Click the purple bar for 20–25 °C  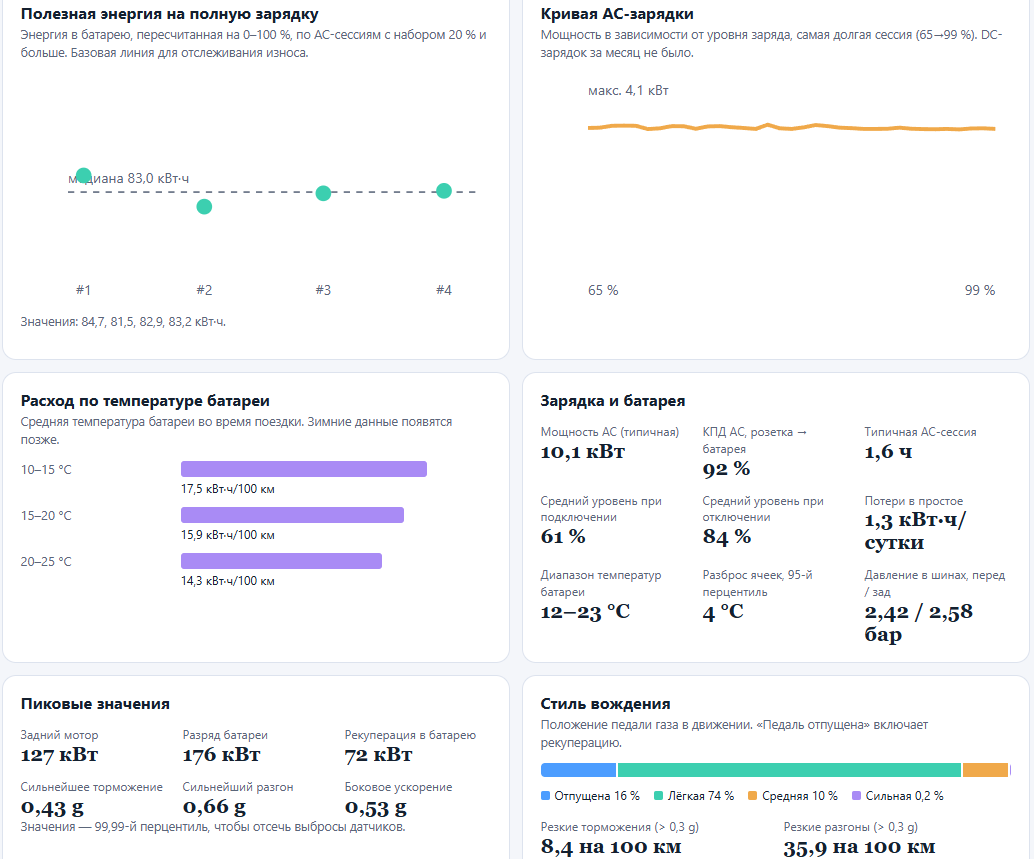point(282,561)
